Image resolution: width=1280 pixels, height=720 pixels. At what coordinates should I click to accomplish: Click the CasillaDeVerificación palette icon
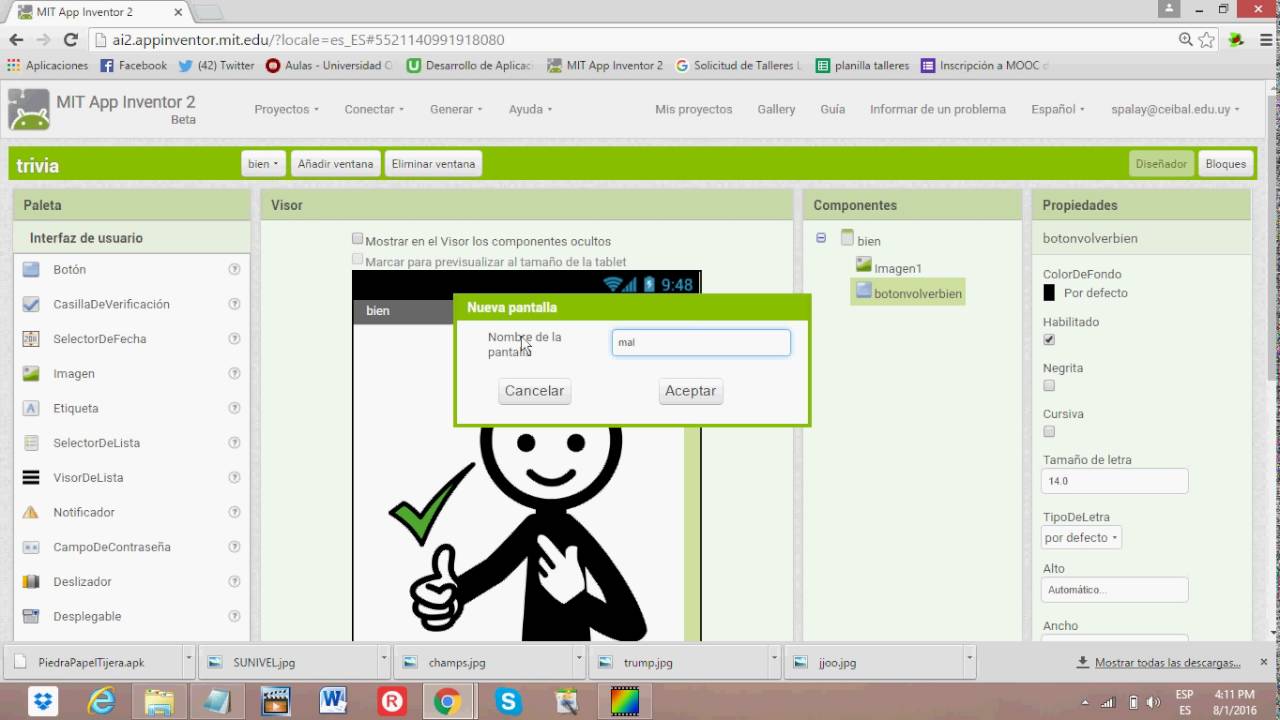31,304
